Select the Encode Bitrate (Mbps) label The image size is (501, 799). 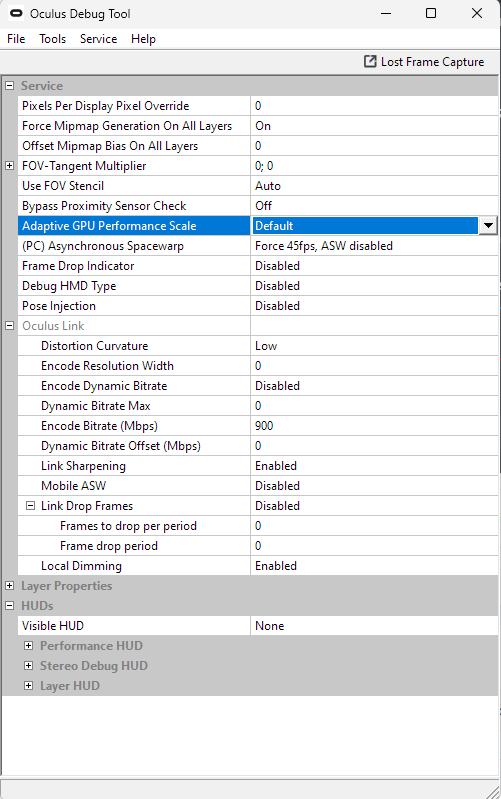(x=99, y=425)
